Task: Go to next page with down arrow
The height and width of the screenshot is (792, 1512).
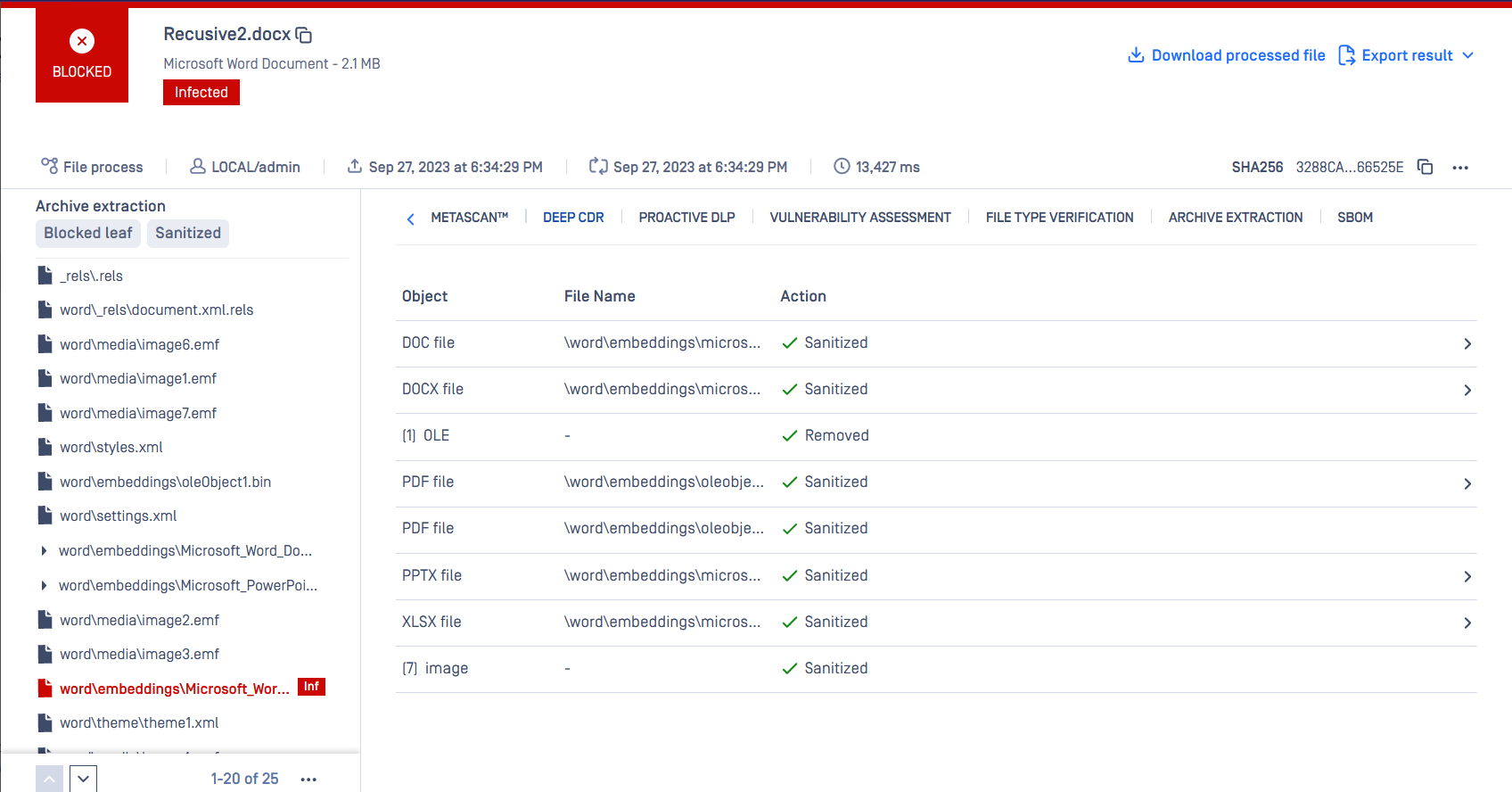Action: (83, 779)
